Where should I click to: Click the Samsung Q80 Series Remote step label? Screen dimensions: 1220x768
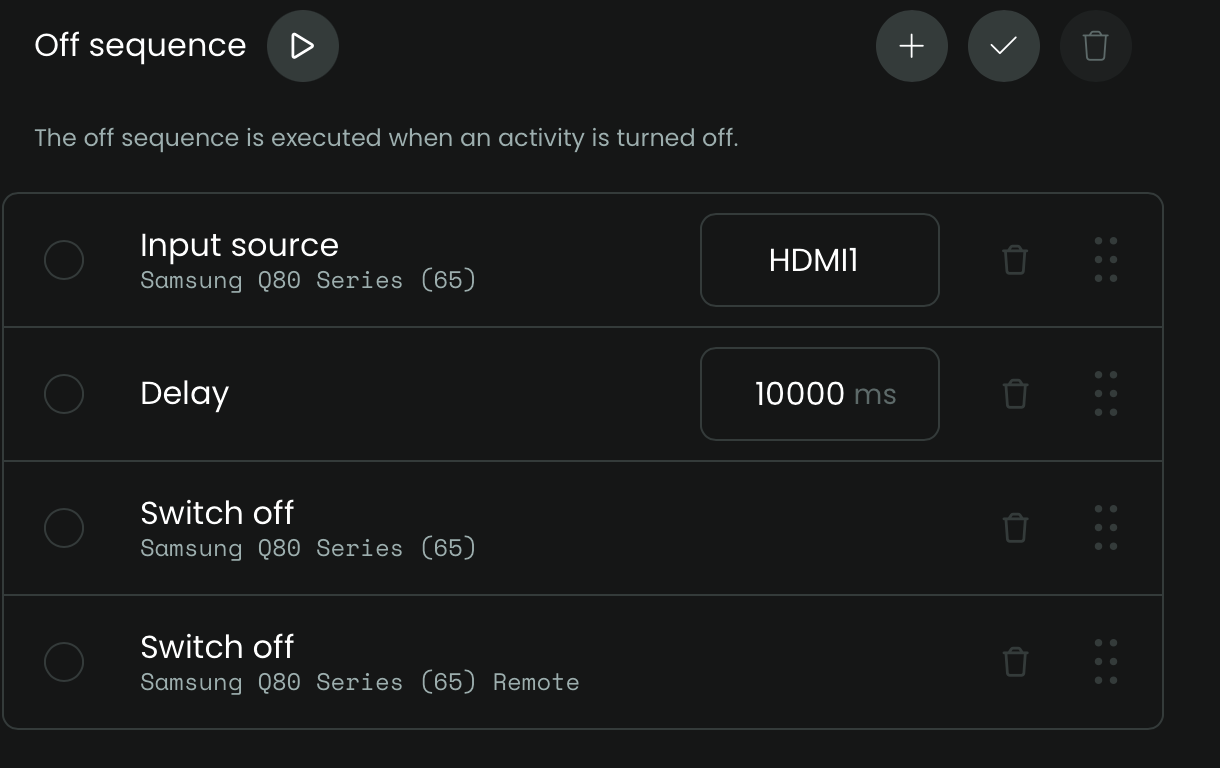point(359,682)
